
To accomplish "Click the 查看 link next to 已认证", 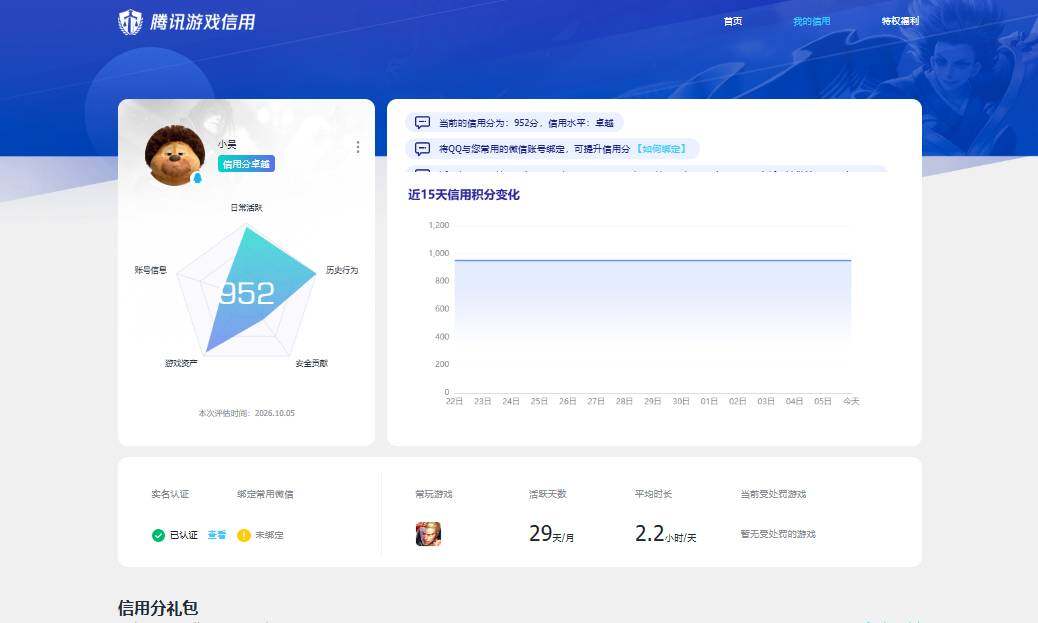I will point(216,535).
